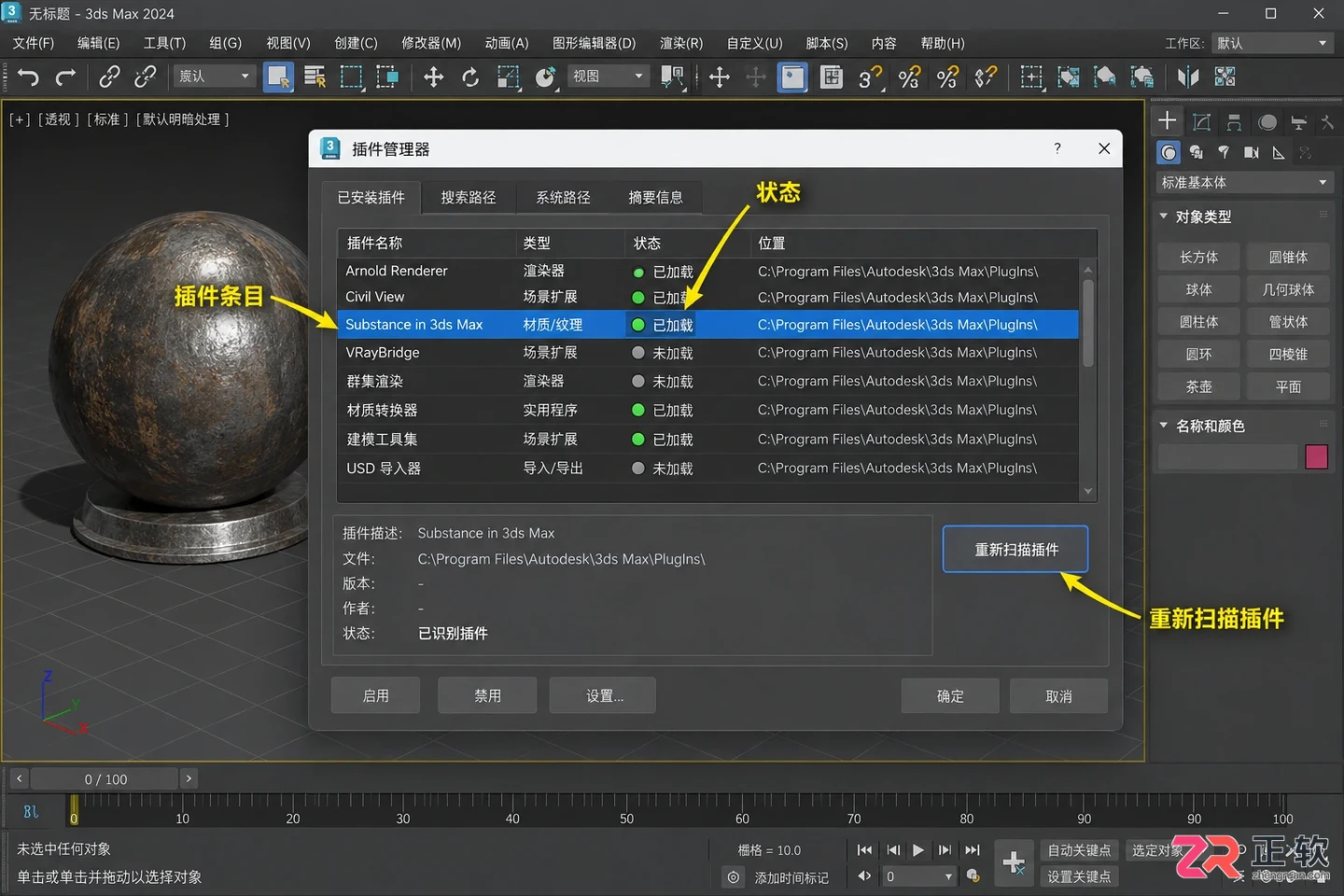This screenshot has width=1344, height=896.
Task: Open the 文件(F) menu
Action: tap(34, 43)
